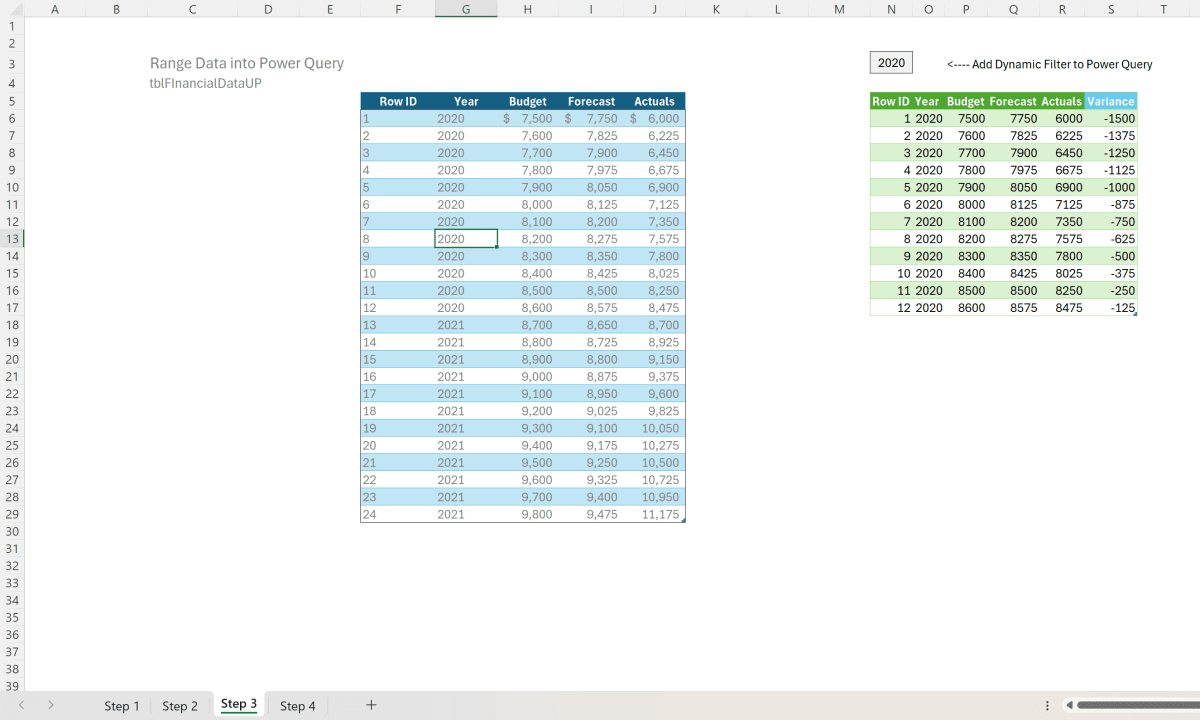Click the Range Data into Power Query title
Image resolution: width=1200 pixels, height=720 pixels.
246,62
